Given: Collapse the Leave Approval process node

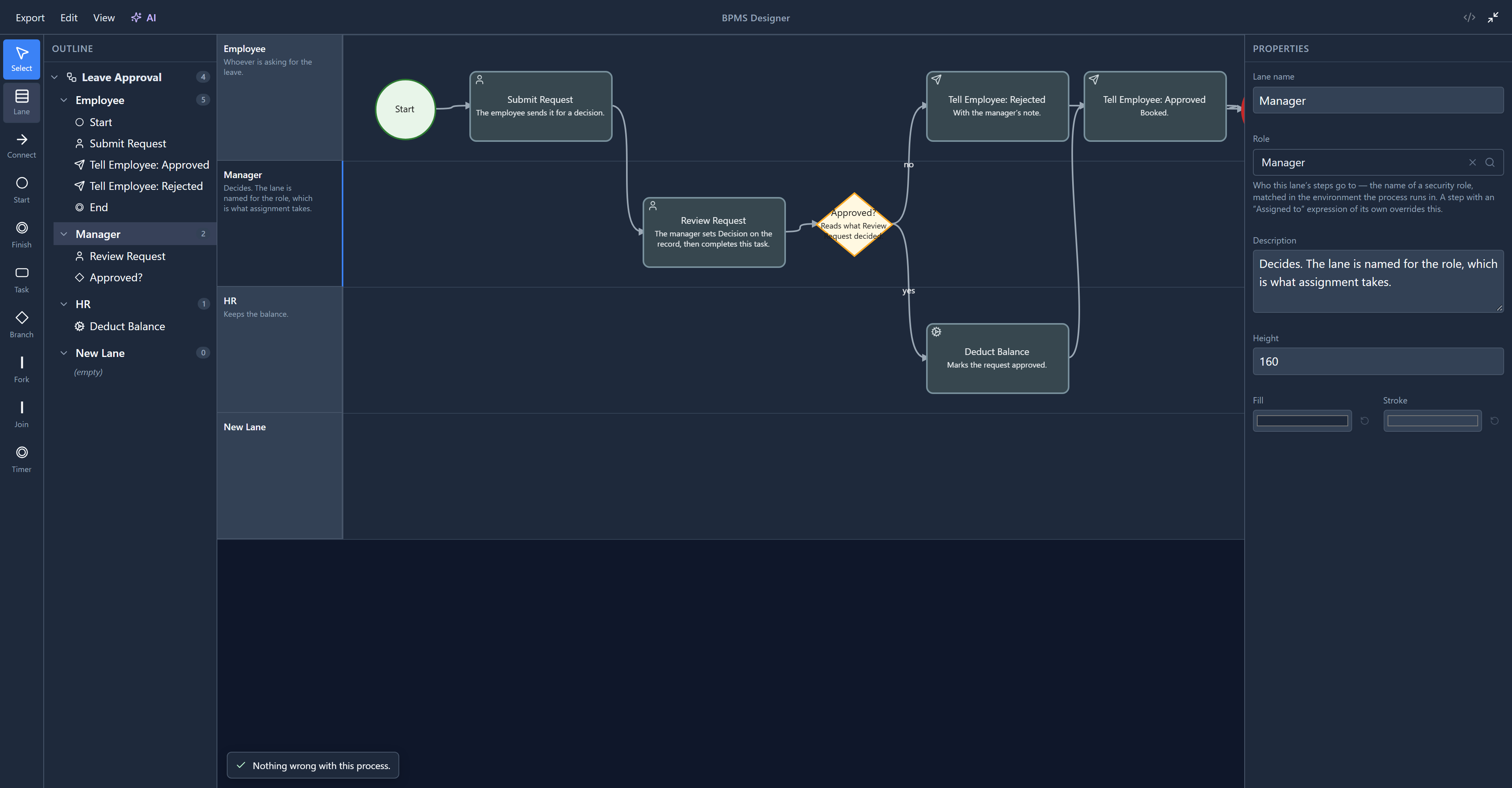Looking at the screenshot, I should click(55, 78).
